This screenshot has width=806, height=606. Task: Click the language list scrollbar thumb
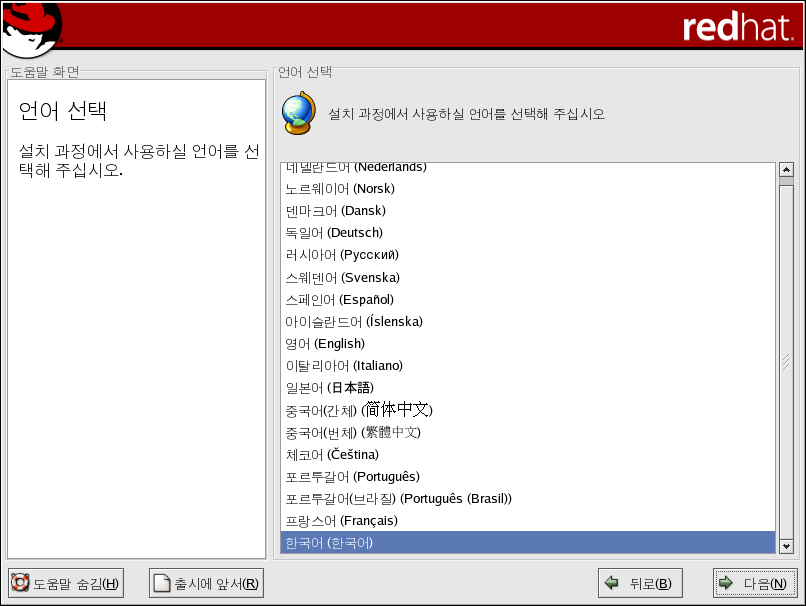[x=785, y=360]
